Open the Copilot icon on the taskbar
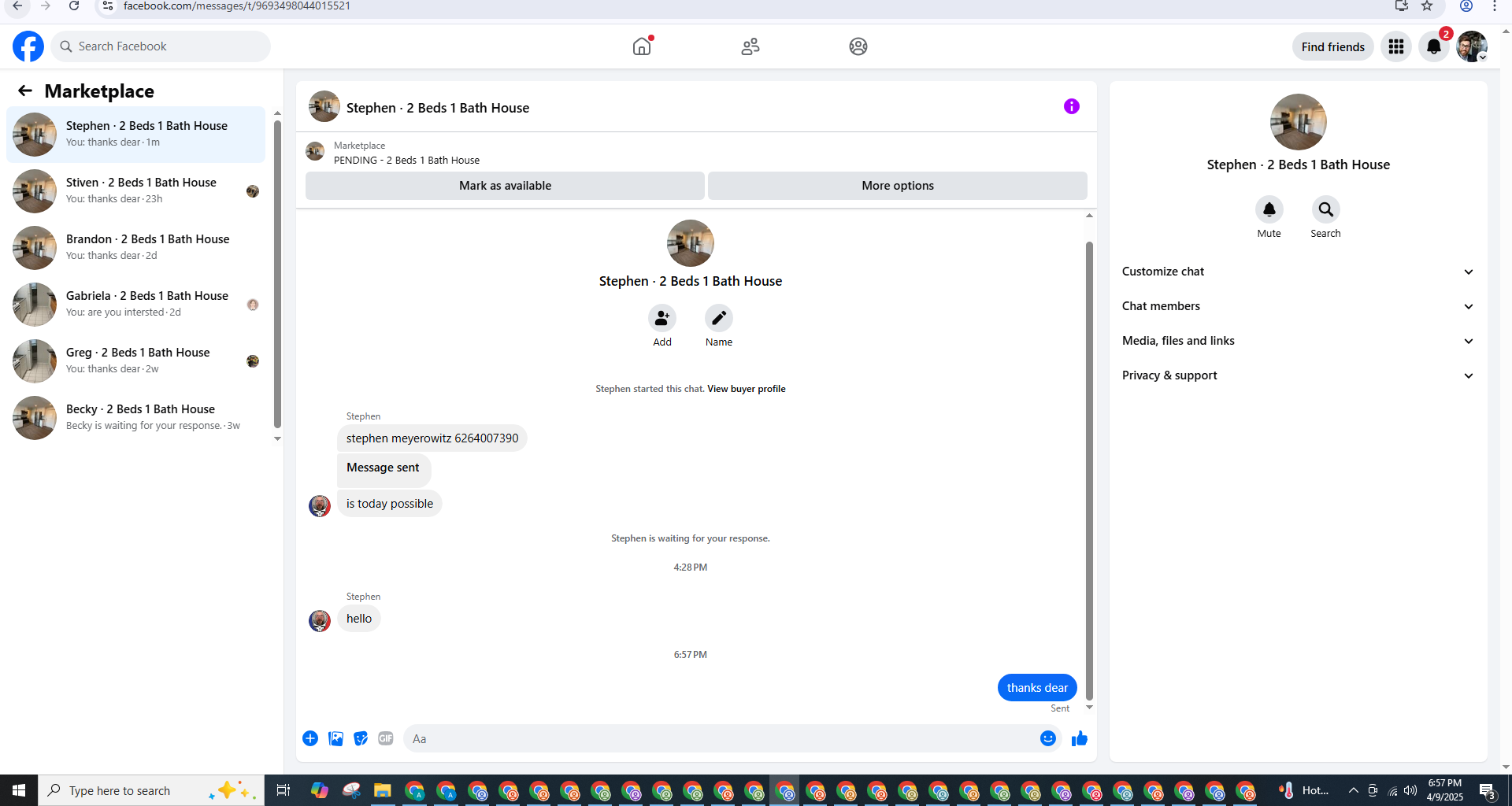 pos(320,790)
